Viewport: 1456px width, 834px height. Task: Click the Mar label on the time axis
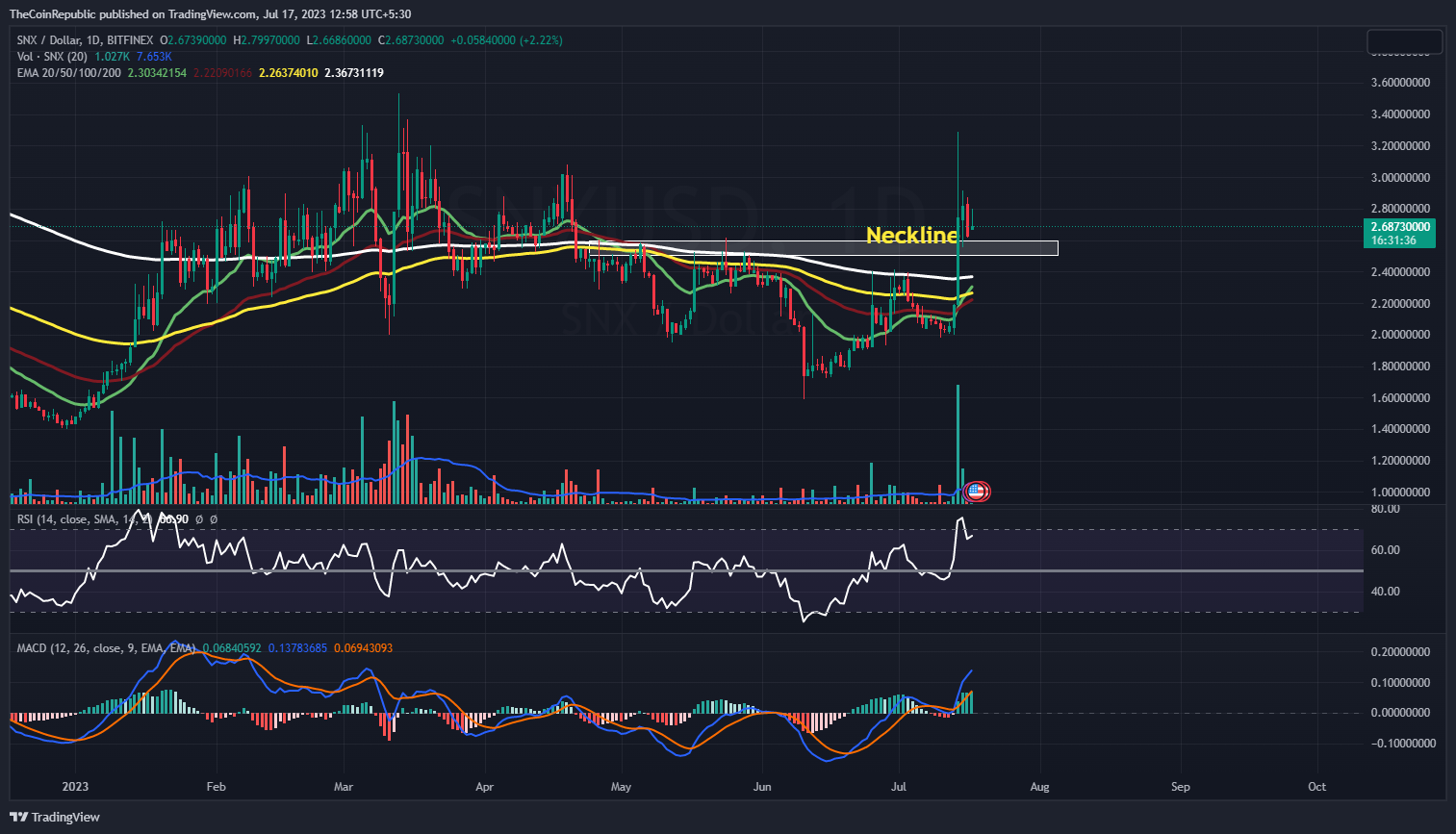coord(344,787)
